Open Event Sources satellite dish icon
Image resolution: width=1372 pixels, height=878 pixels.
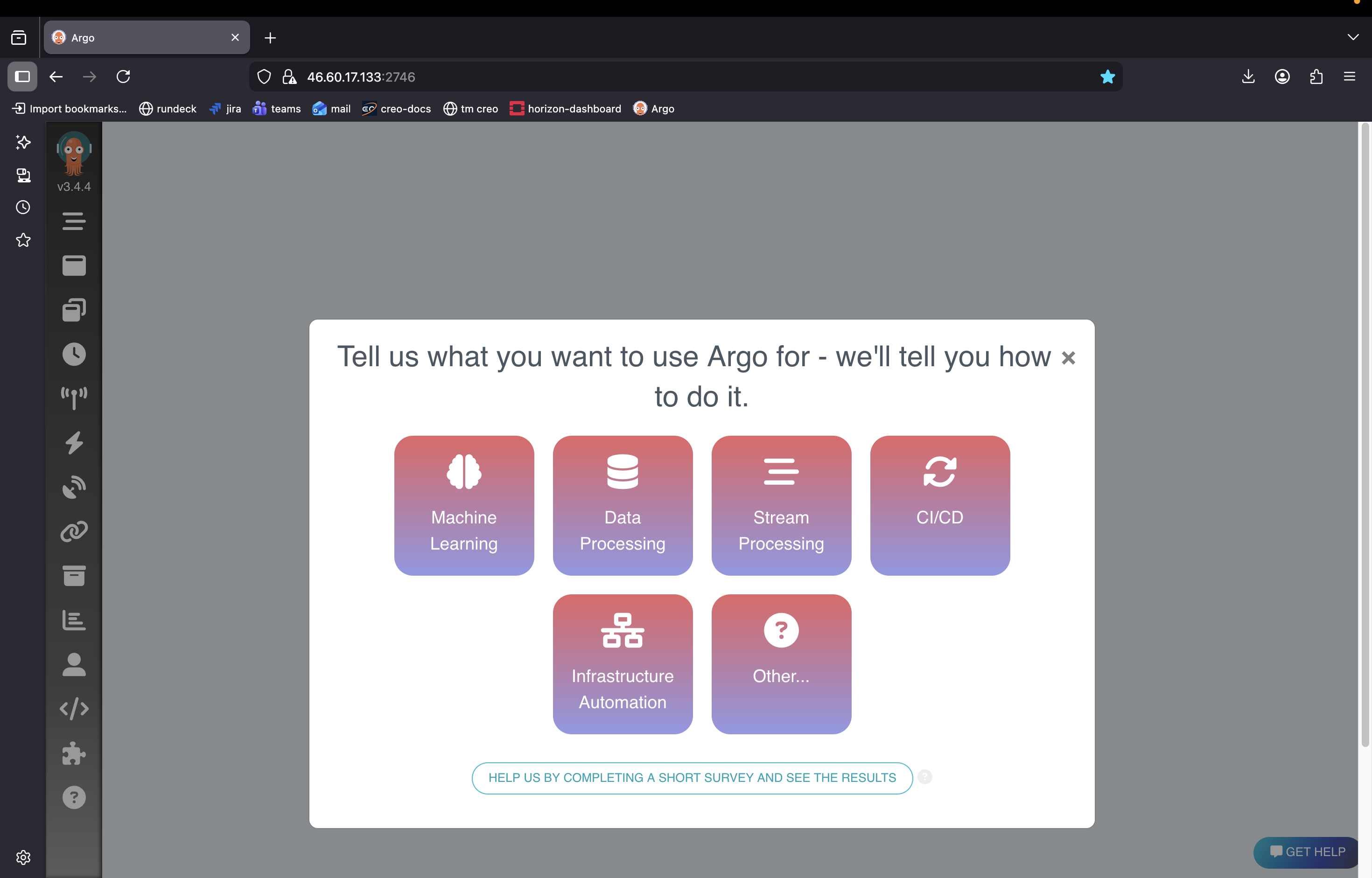74,487
